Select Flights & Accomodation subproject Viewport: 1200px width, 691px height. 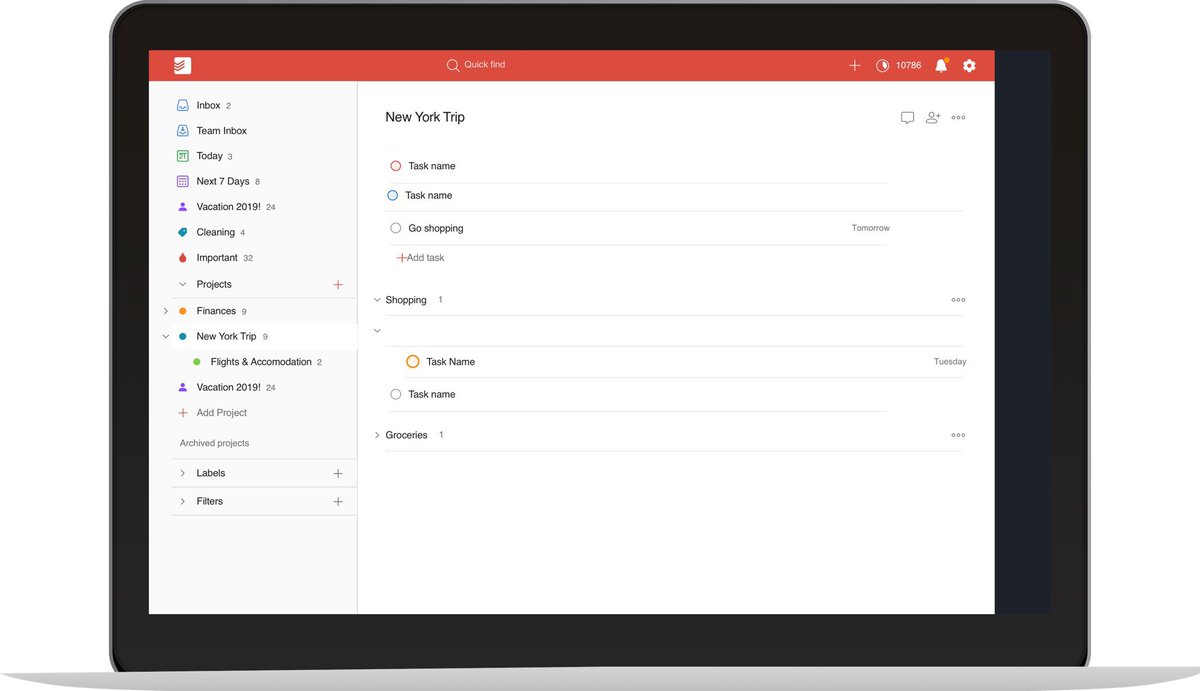pos(261,362)
